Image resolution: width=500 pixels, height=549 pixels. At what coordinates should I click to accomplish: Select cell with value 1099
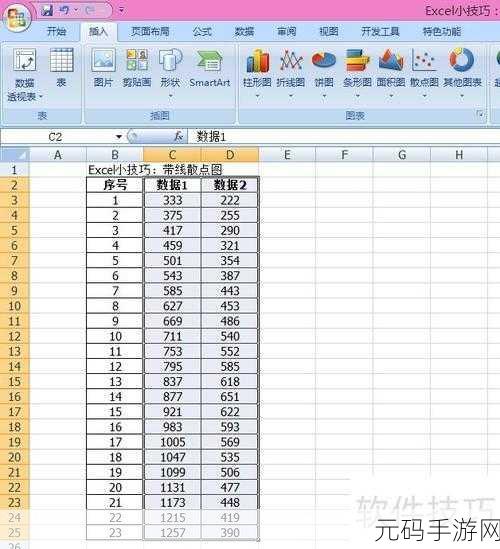(x=172, y=472)
